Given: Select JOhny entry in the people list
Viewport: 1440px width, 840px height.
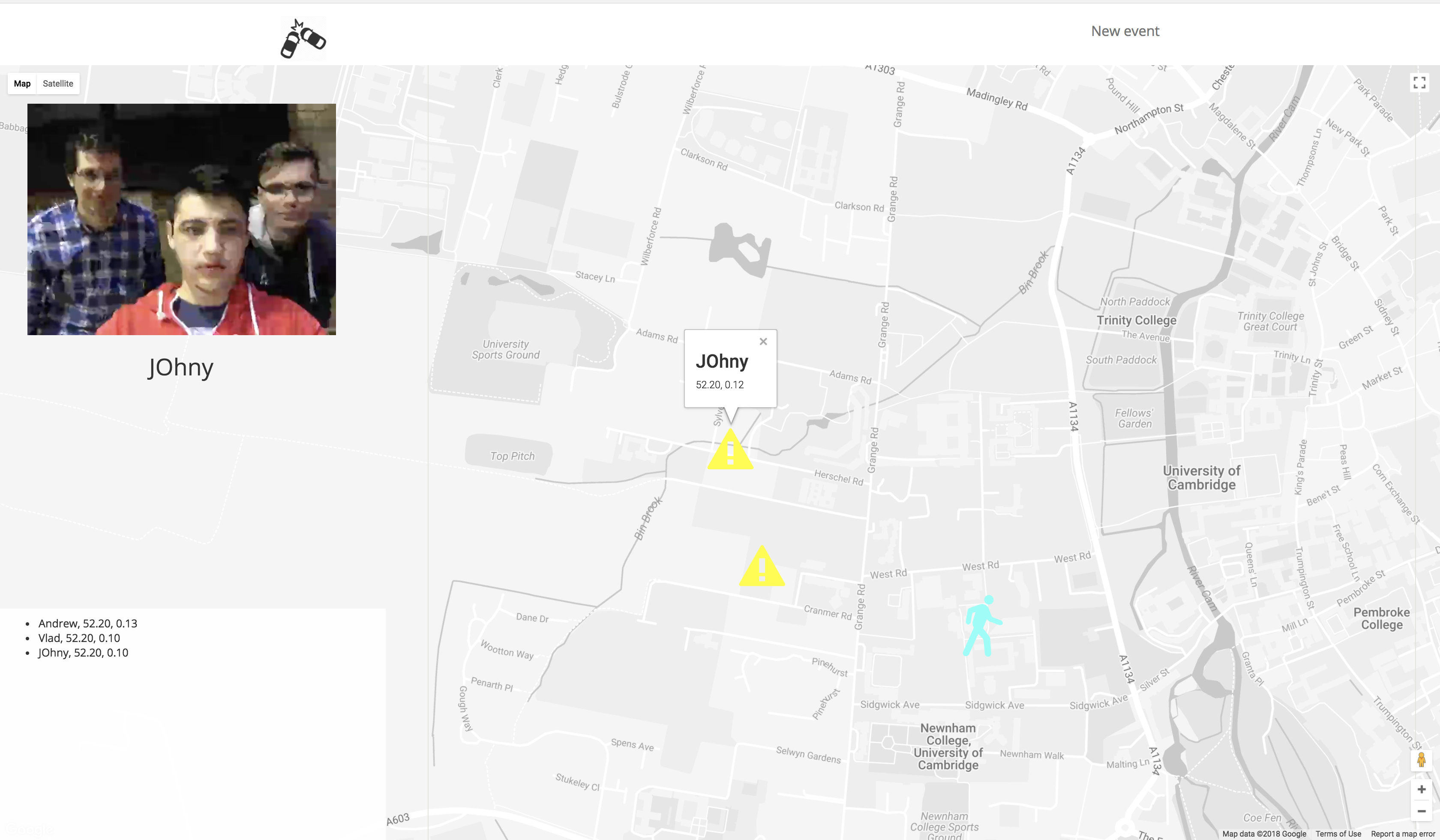Looking at the screenshot, I should [83, 653].
